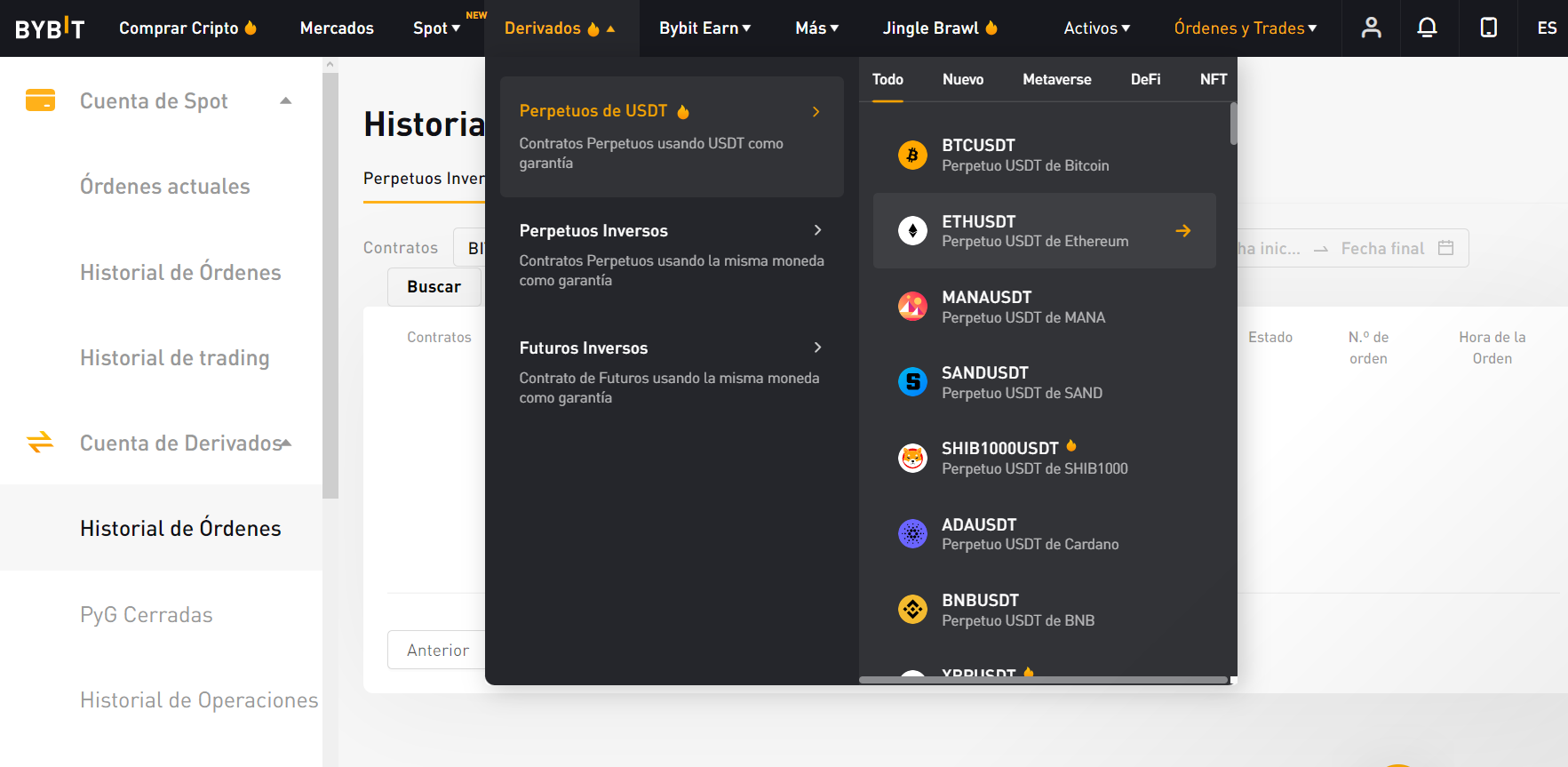
Task: Expand Perpetuos Inversos submenu
Action: coord(817,230)
